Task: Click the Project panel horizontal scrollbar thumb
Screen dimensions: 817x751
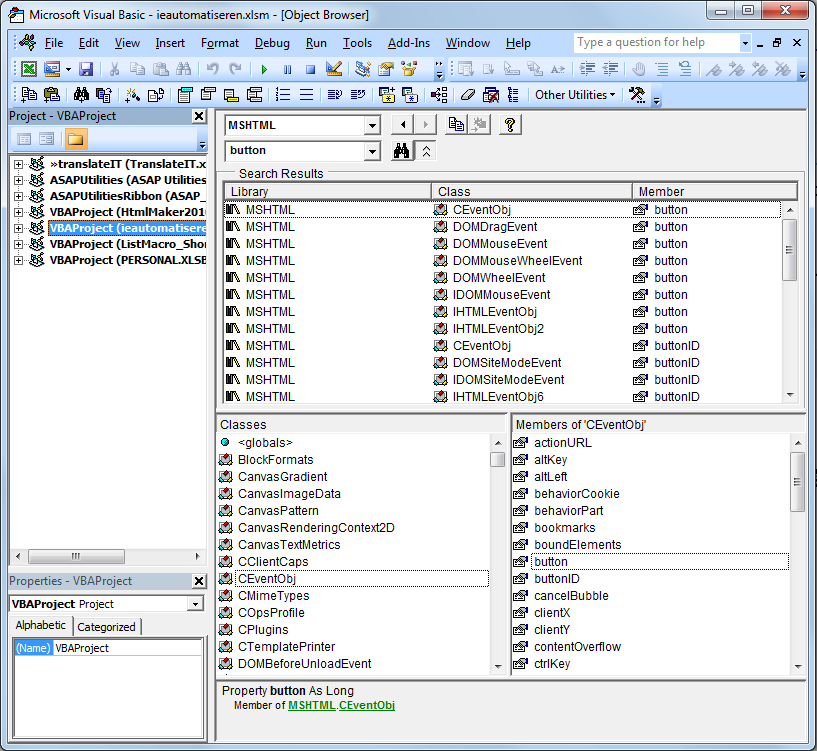Action: [76, 557]
